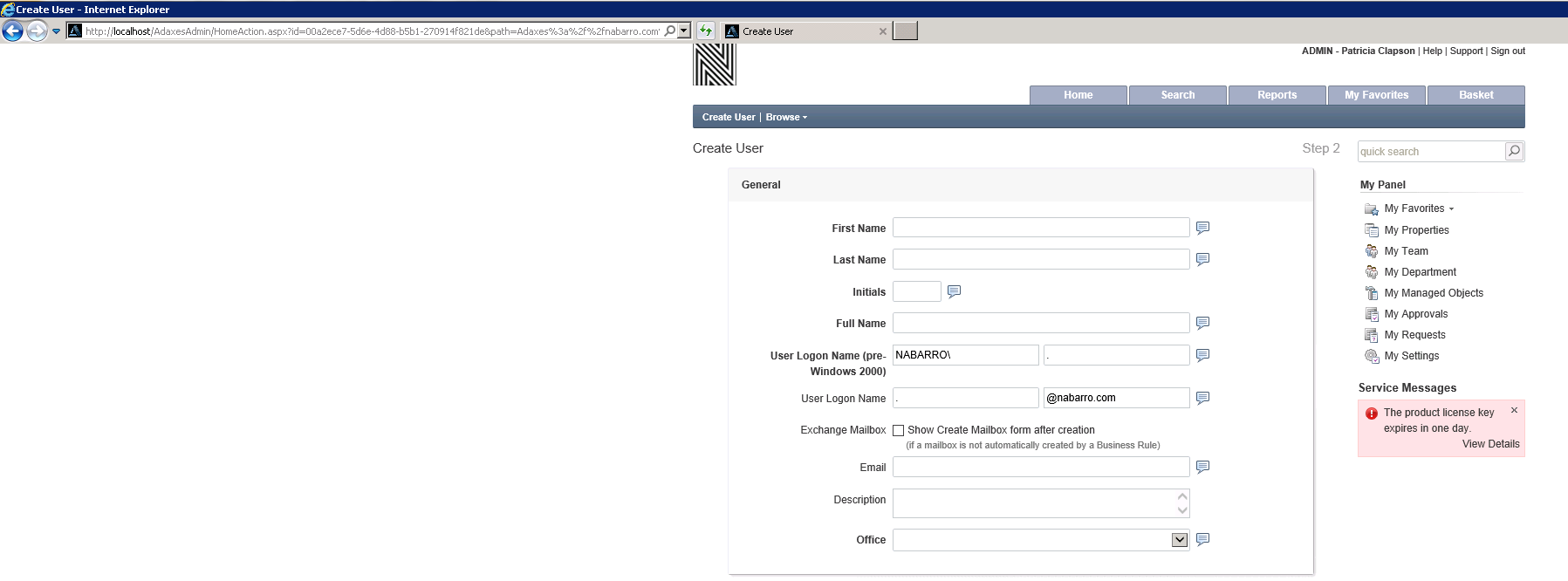Dismiss the license key expiry message
Viewport: 1568px width, 581px height.
[1514, 410]
